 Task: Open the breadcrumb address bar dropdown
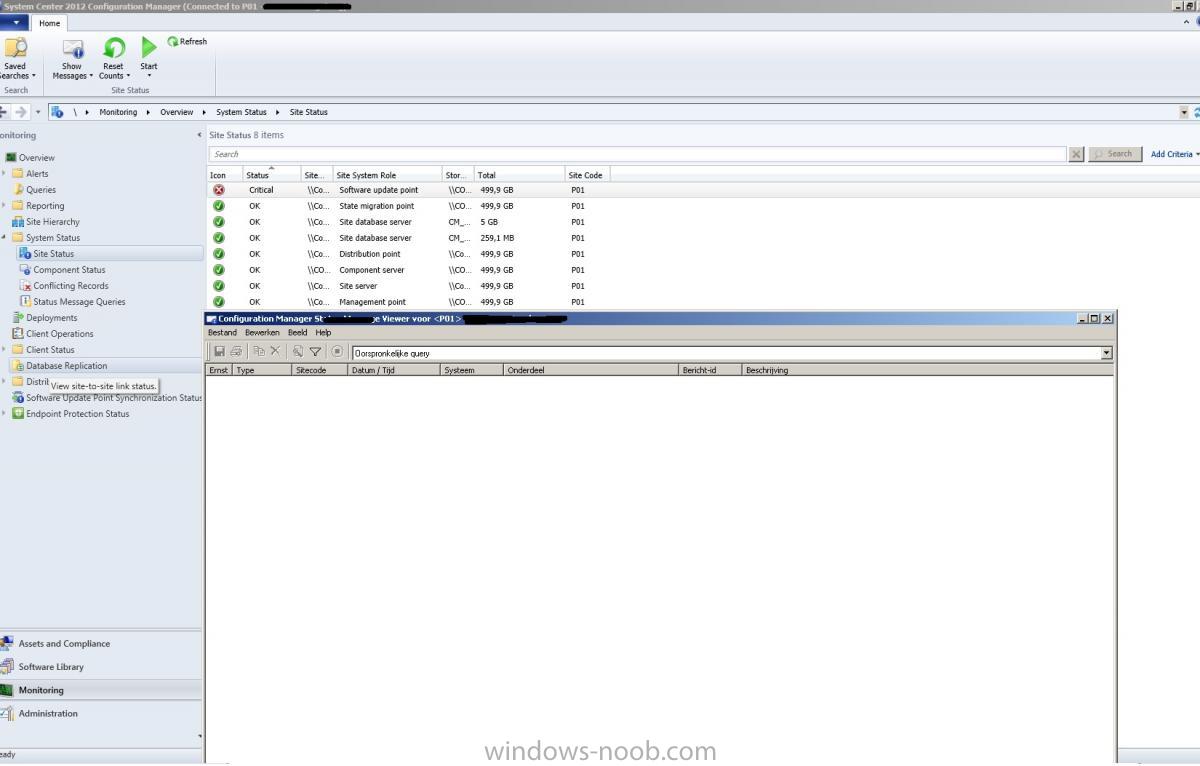coord(1185,112)
